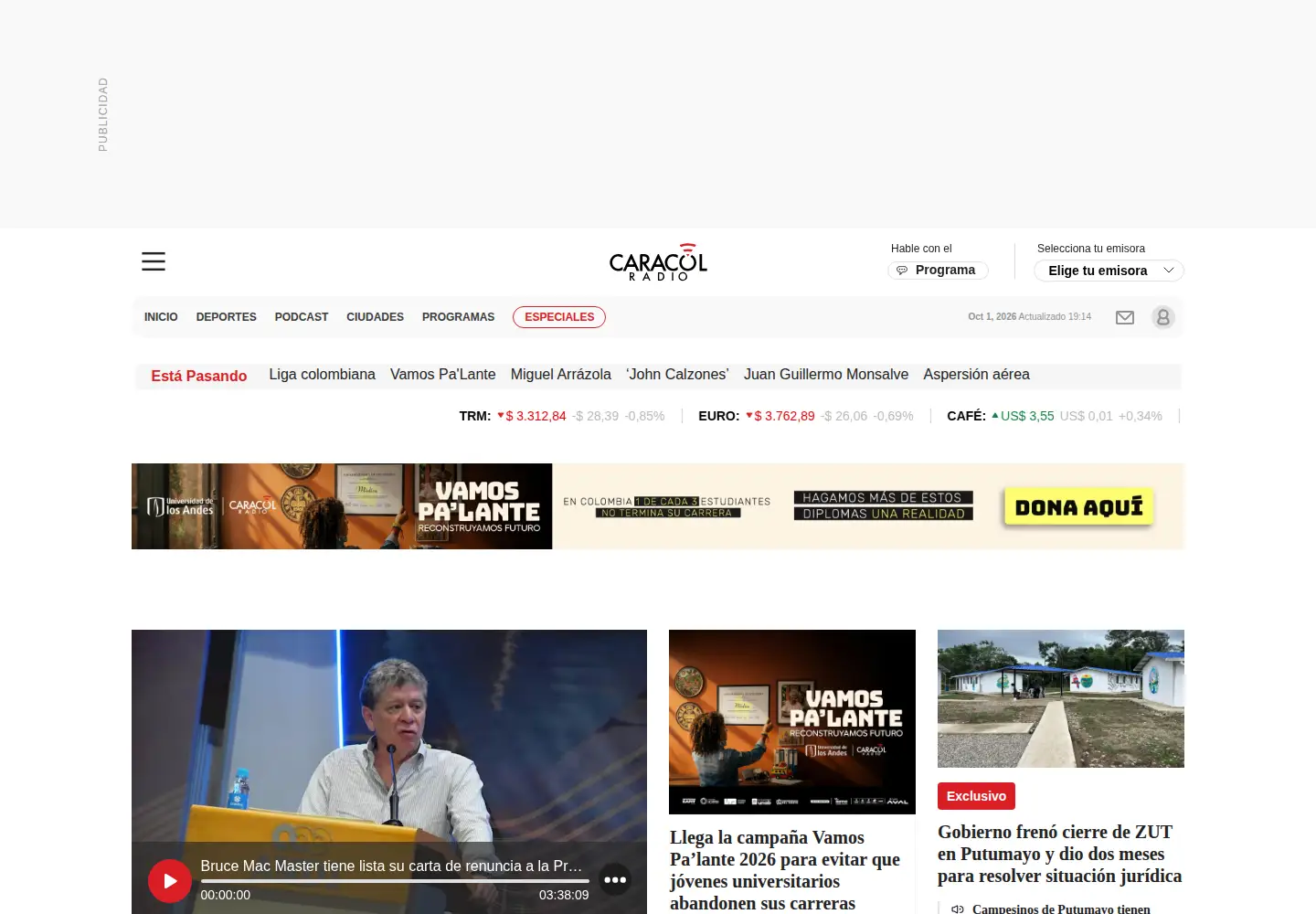The width and height of the screenshot is (1316, 914).
Task: Open the user profile avatar icon
Action: [1163, 317]
